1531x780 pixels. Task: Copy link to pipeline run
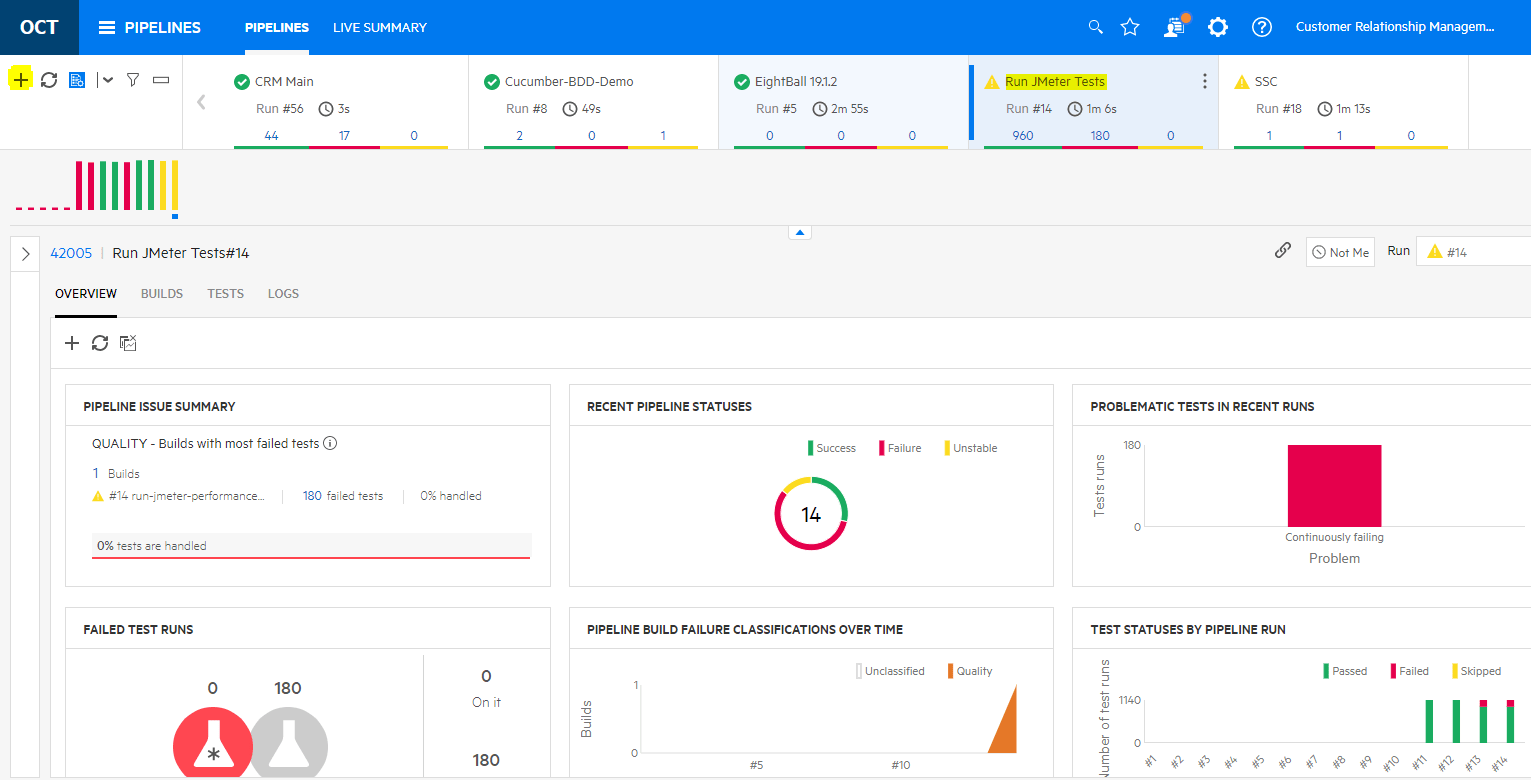[x=1282, y=251]
